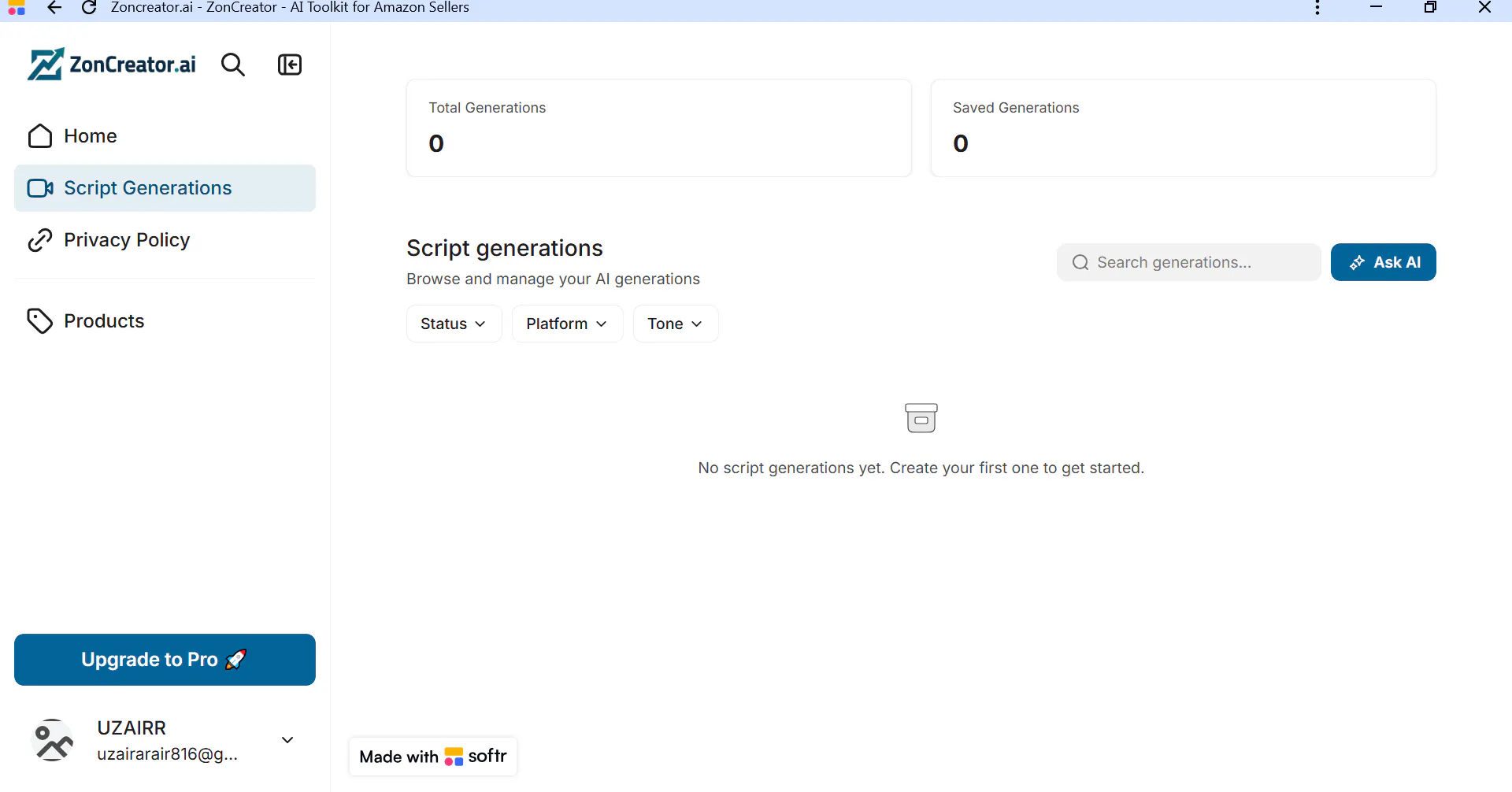
Task: Open the Status filter dropdown
Action: pyautogui.click(x=454, y=324)
